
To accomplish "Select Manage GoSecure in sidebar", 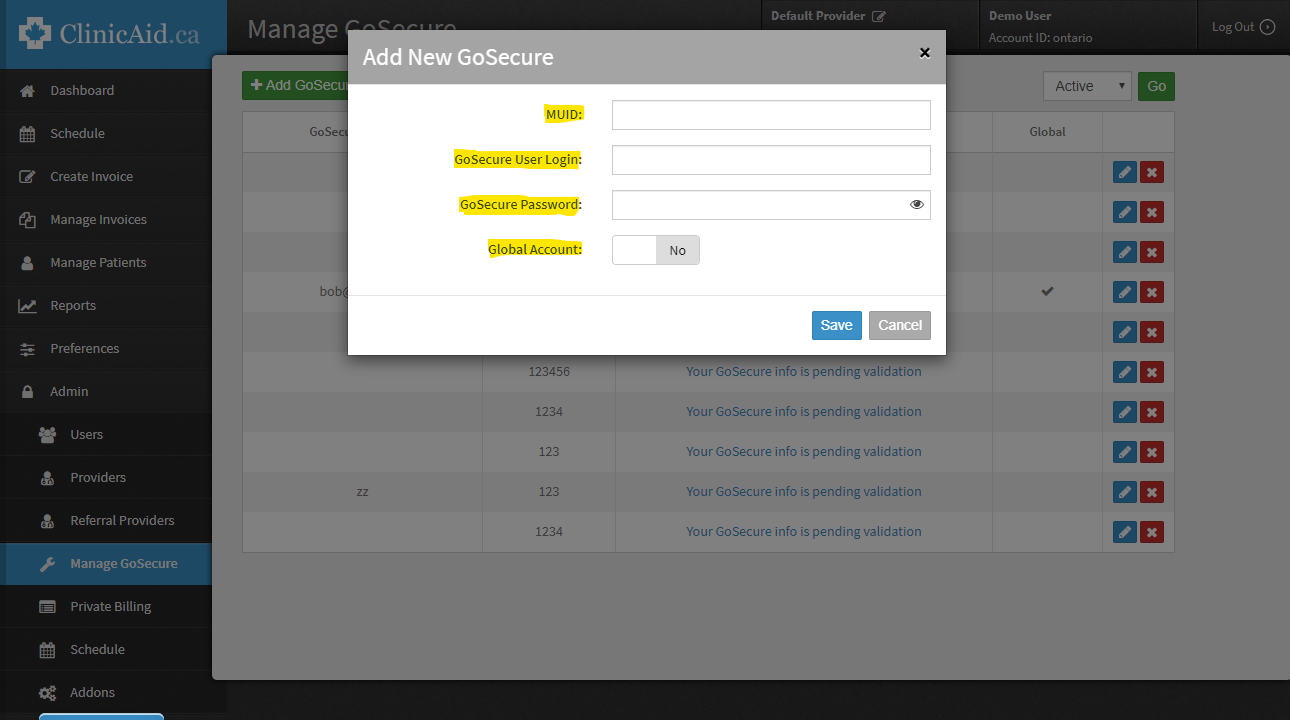I will 105,563.
